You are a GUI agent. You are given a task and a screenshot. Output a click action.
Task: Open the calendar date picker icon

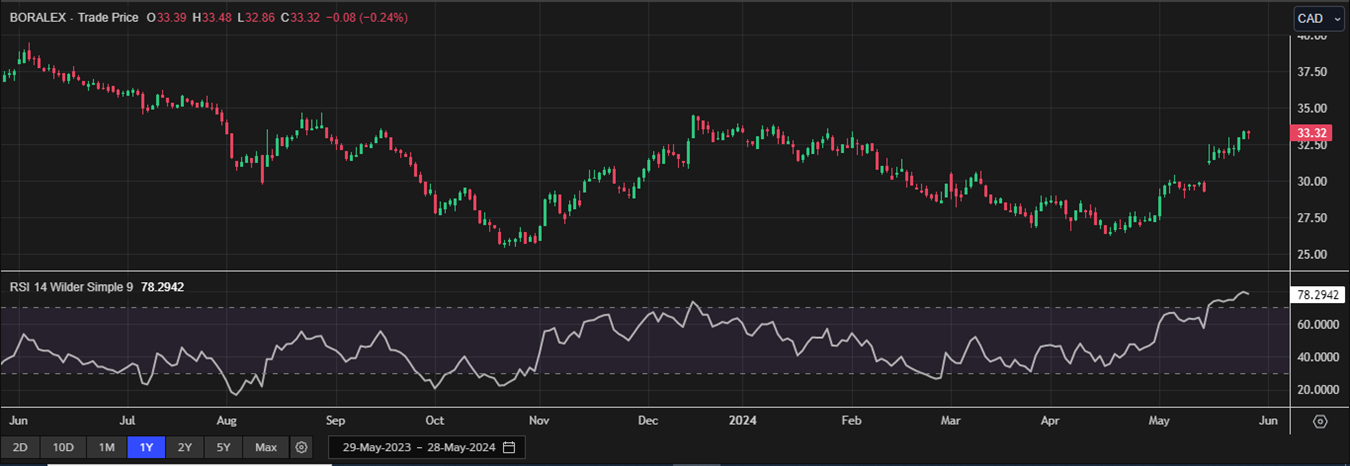[509, 447]
